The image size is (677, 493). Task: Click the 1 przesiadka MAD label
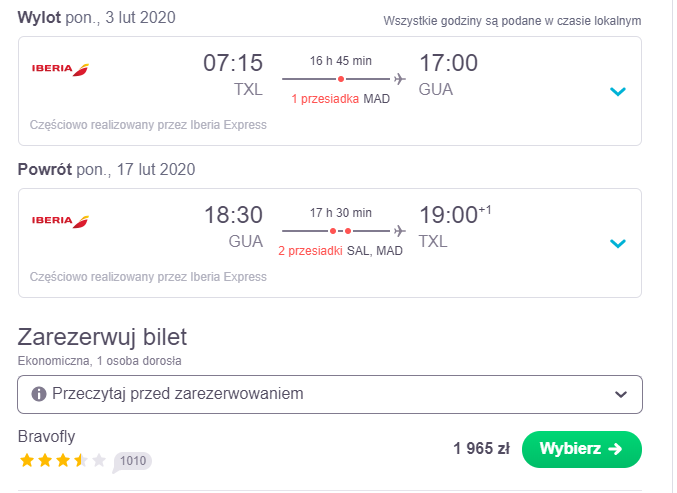pos(341,99)
